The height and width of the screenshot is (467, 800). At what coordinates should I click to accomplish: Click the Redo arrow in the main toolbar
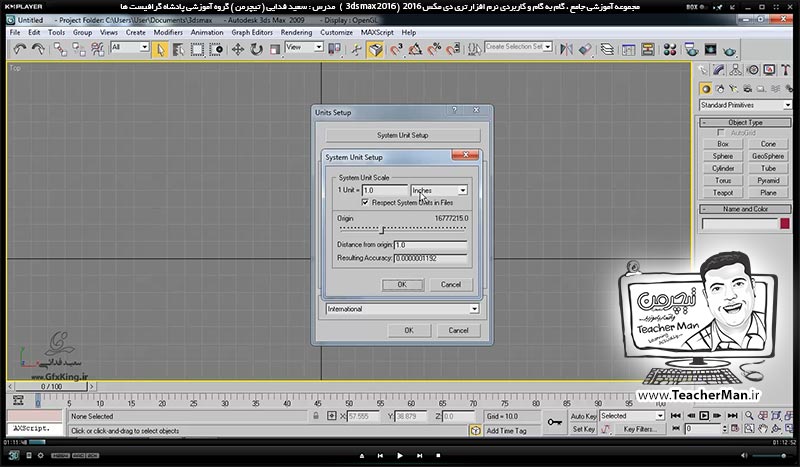[x=39, y=50]
